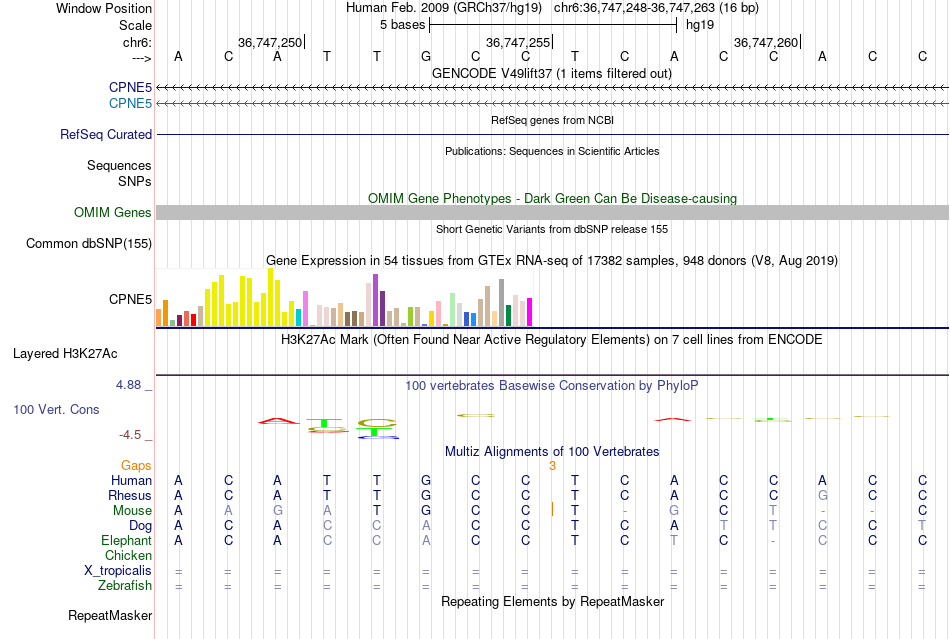Click CPNE5 label beside GTEx bar chart
Image resolution: width=950 pixels, height=639 pixels.
click(130, 299)
